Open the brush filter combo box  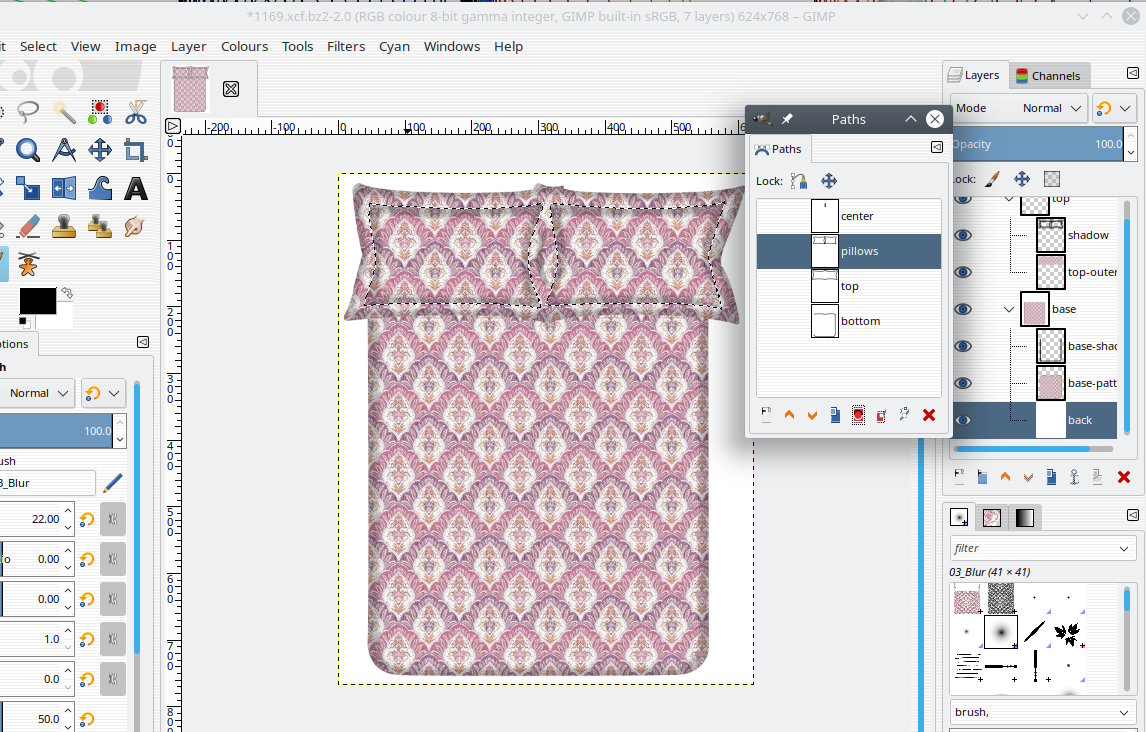coord(1042,548)
